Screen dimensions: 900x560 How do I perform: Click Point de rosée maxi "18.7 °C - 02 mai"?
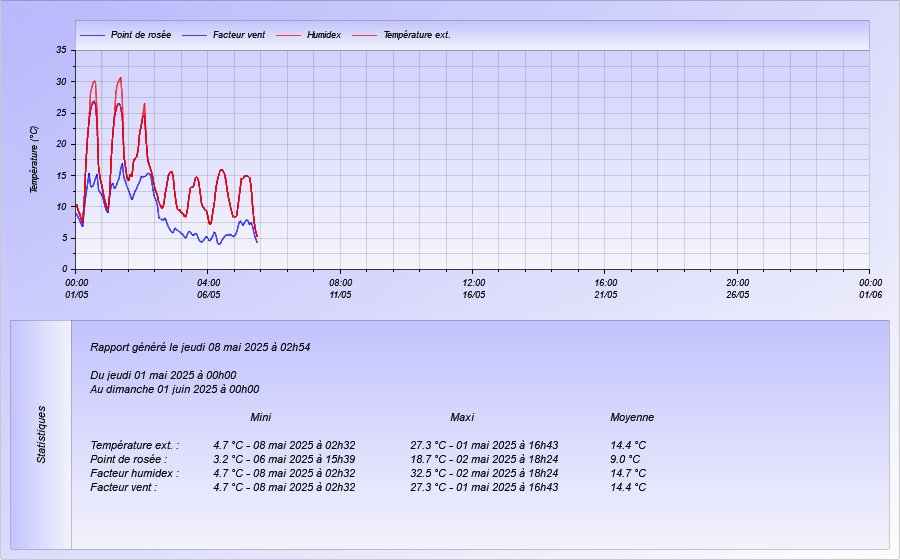point(484,459)
